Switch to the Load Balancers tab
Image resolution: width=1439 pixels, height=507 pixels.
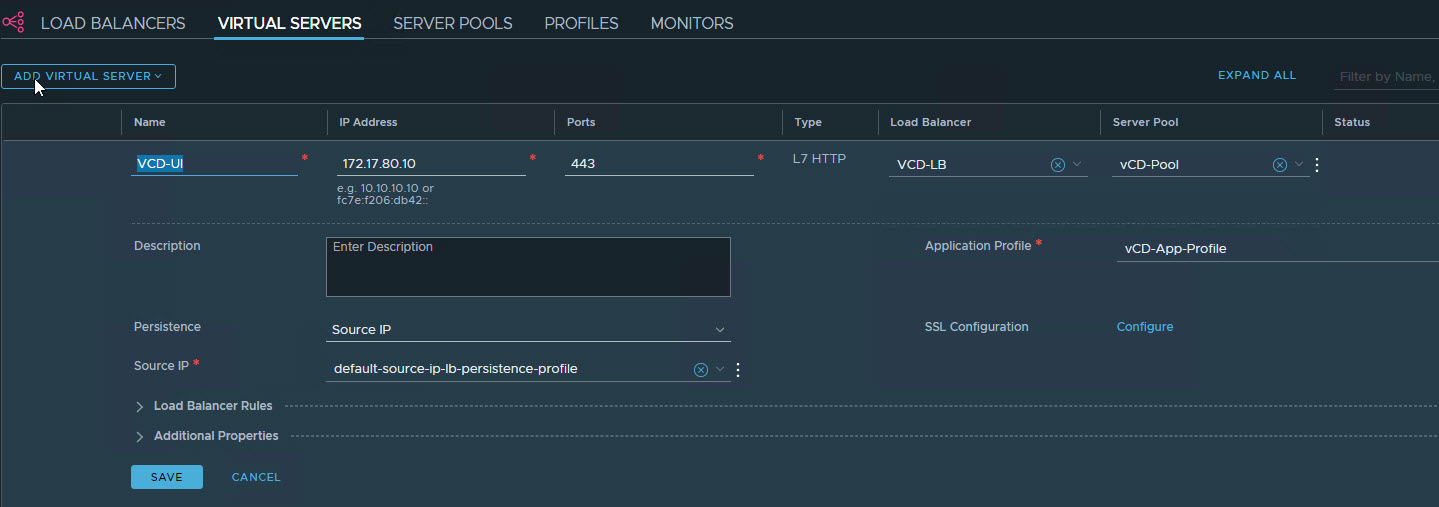point(113,23)
